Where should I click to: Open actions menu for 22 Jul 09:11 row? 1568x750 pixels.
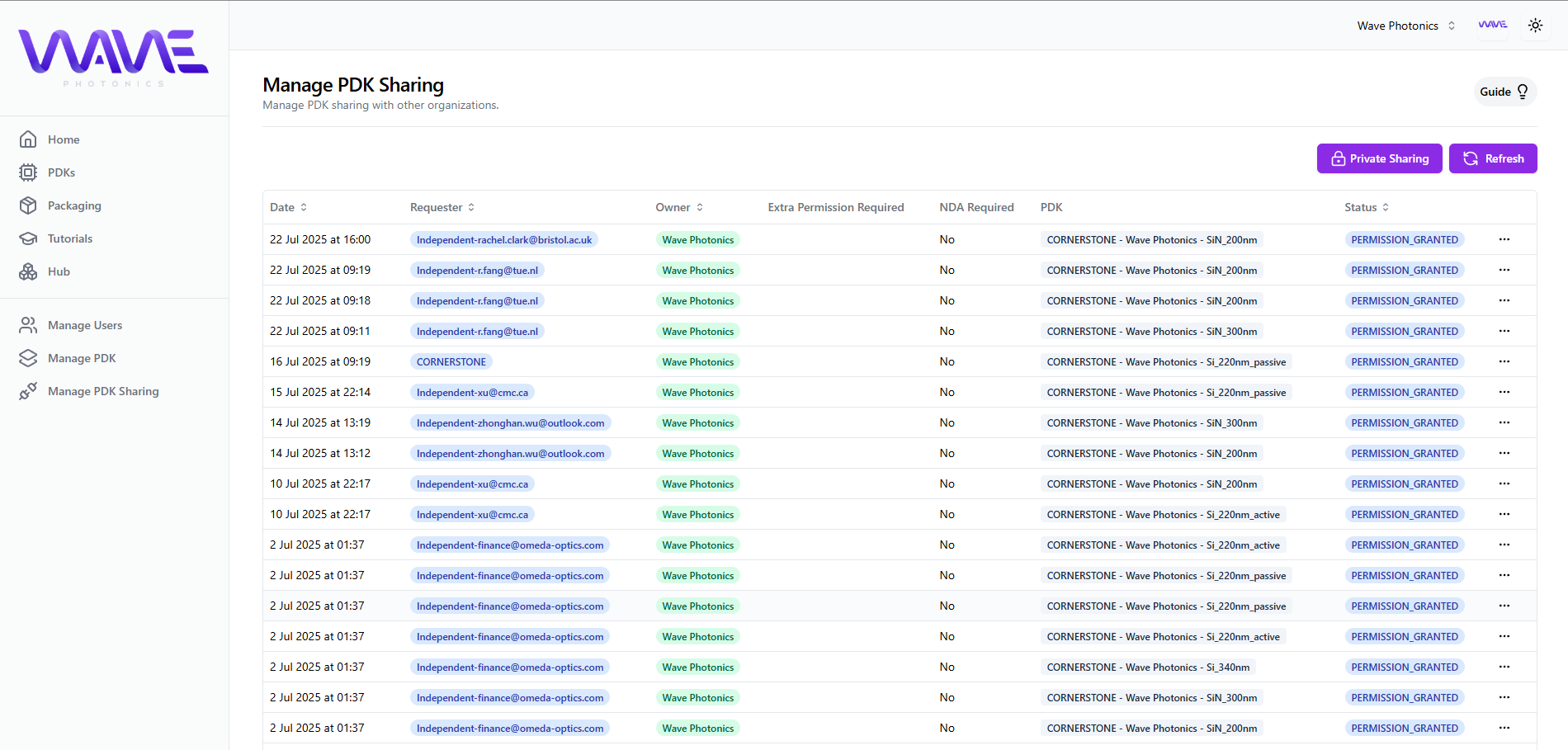tap(1504, 331)
